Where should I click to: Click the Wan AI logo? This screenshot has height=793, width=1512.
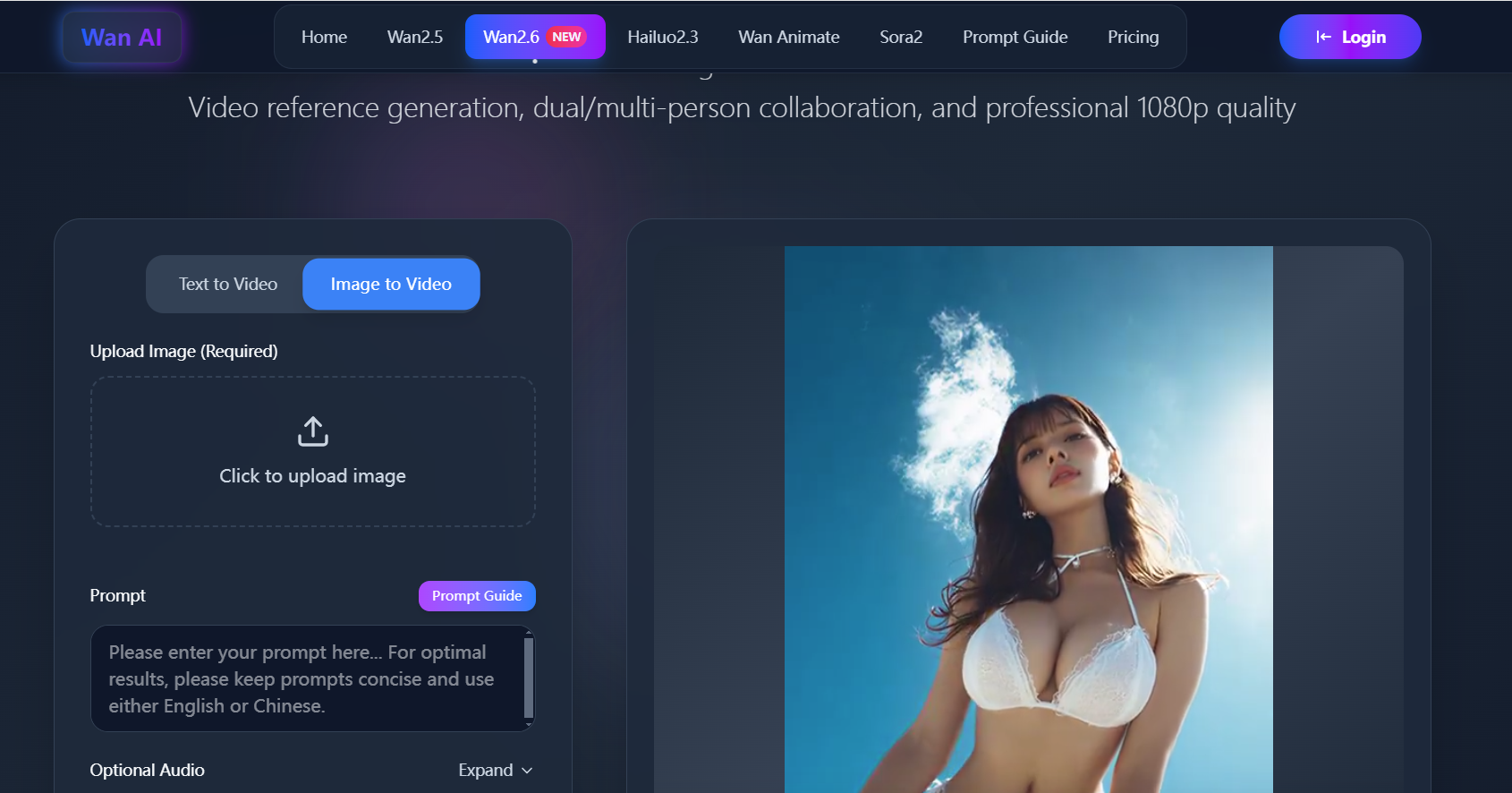122,38
